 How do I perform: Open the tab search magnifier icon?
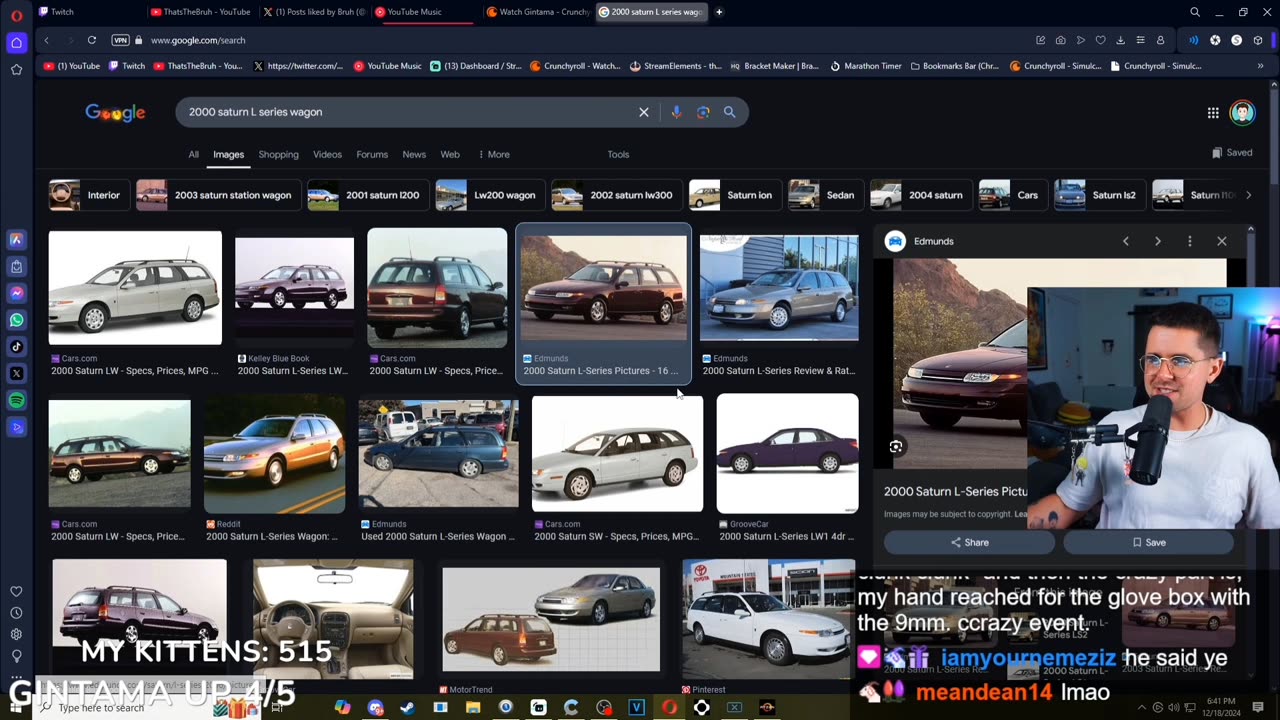[1195, 12]
